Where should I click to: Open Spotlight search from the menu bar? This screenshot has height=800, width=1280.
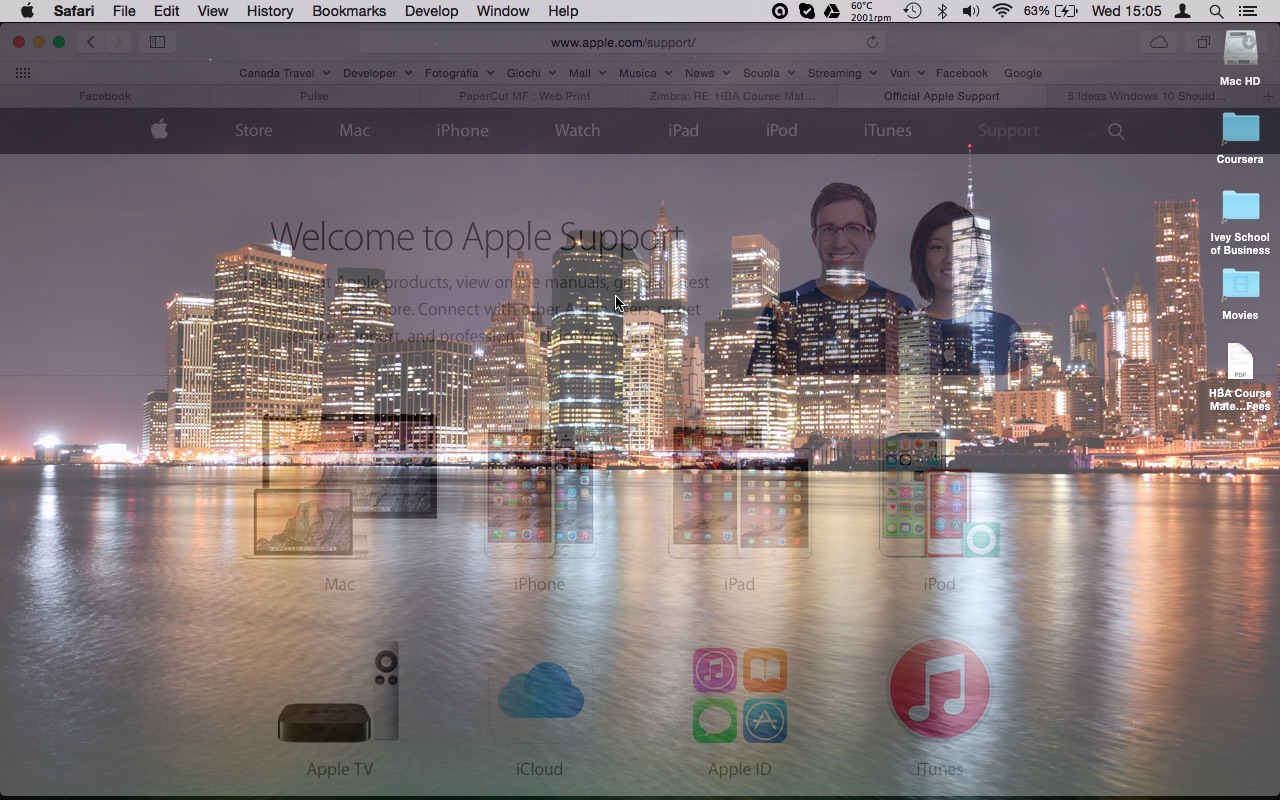tap(1214, 11)
